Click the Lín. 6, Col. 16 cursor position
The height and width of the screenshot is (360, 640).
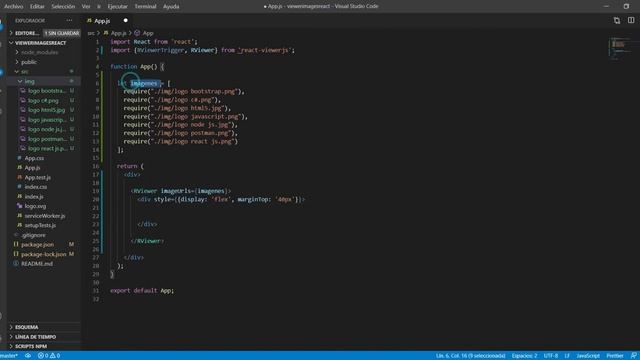click(470, 356)
